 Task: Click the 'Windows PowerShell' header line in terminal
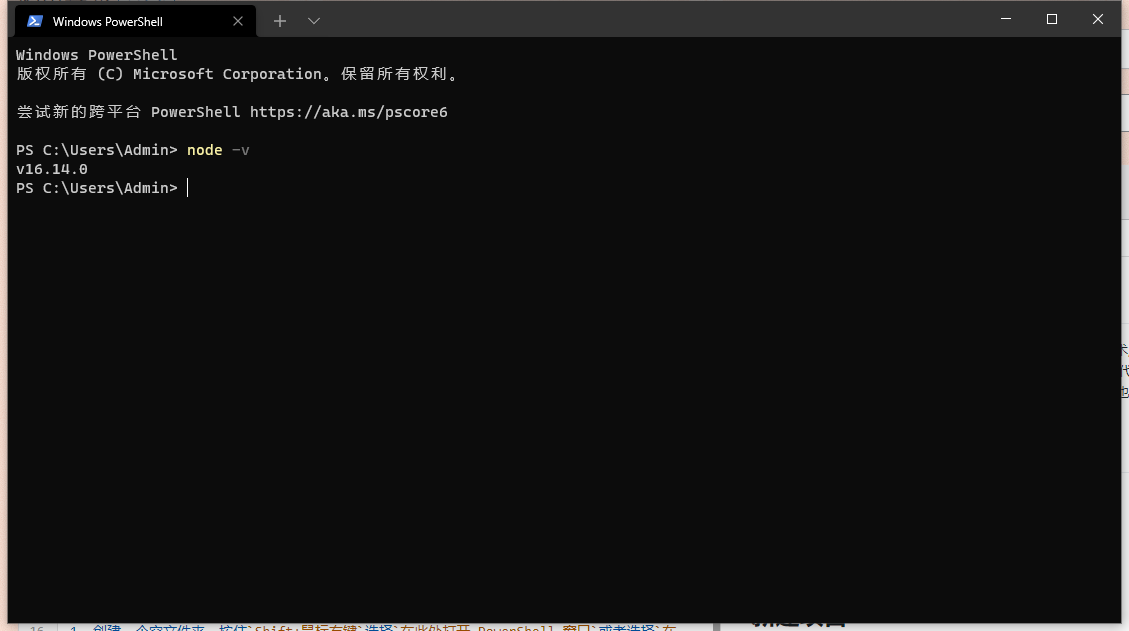click(96, 55)
